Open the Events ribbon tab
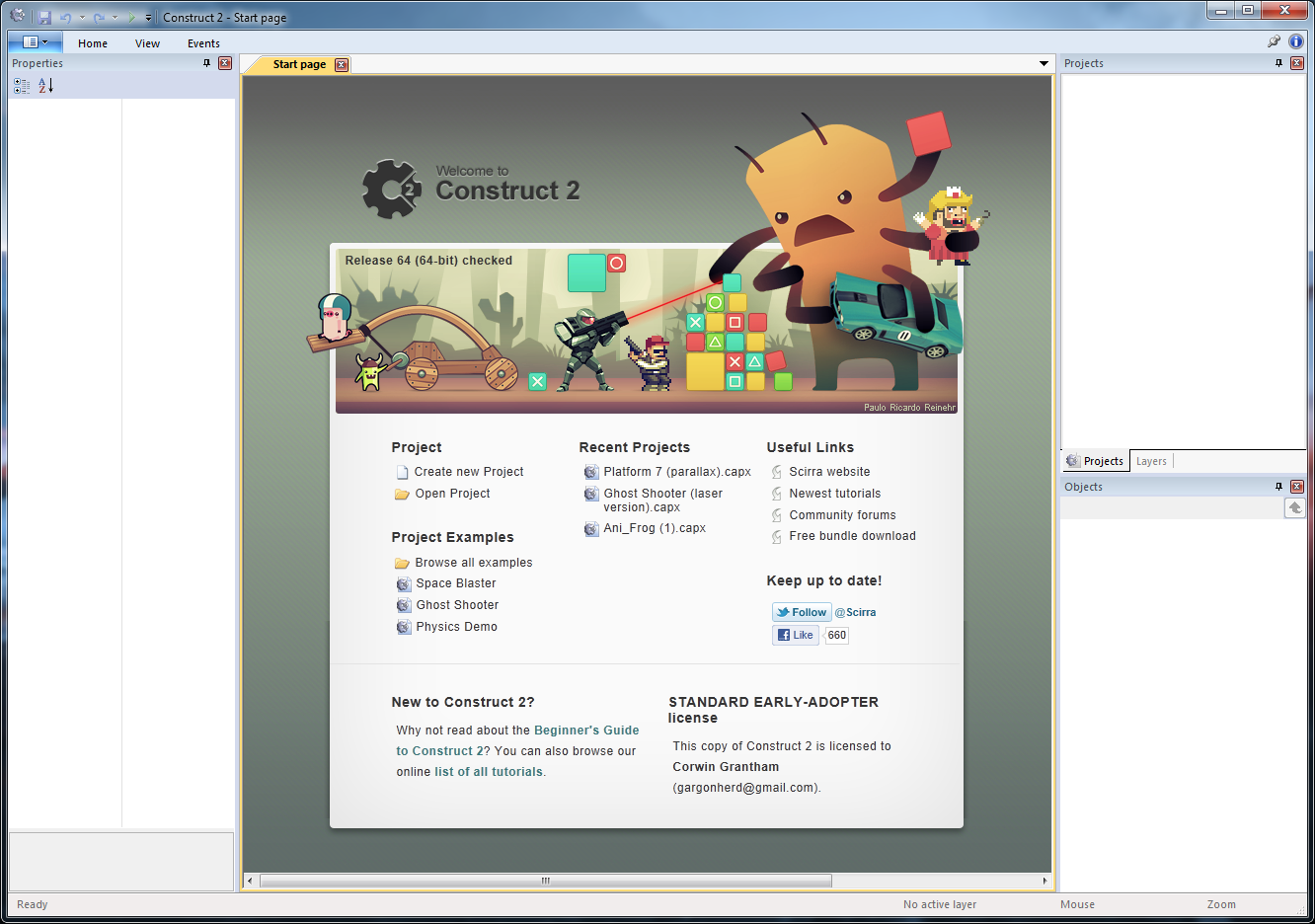1315x924 pixels. (x=203, y=43)
